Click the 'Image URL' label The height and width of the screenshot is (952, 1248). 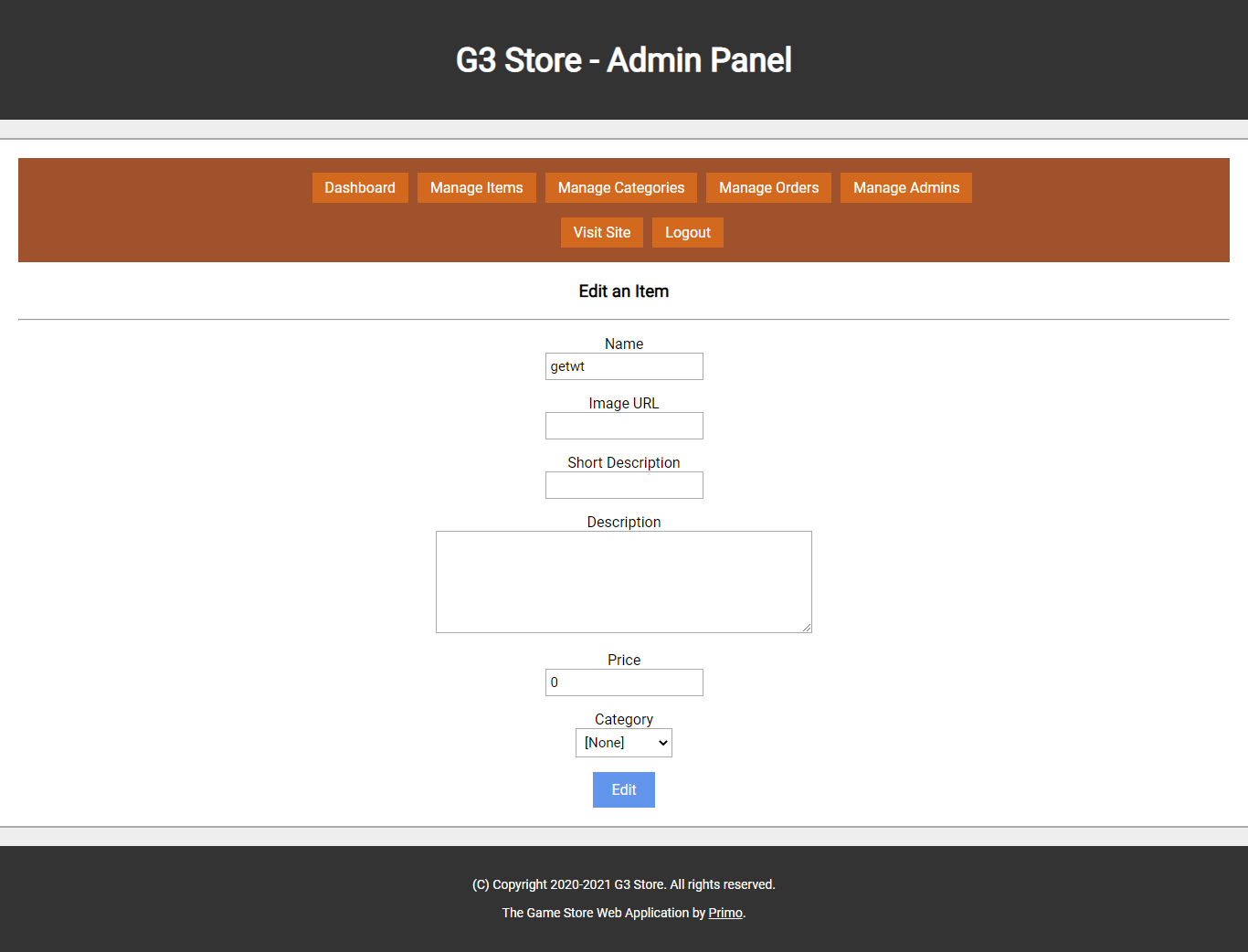(x=624, y=403)
